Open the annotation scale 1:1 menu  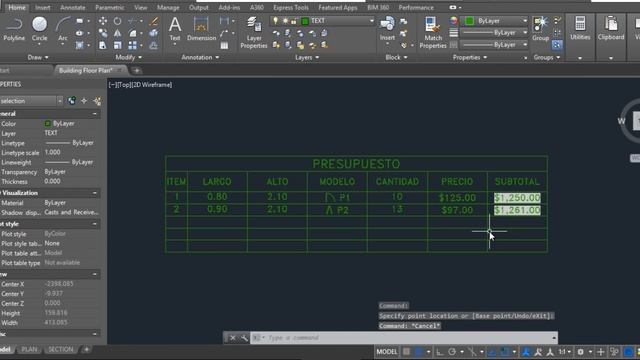pos(565,352)
